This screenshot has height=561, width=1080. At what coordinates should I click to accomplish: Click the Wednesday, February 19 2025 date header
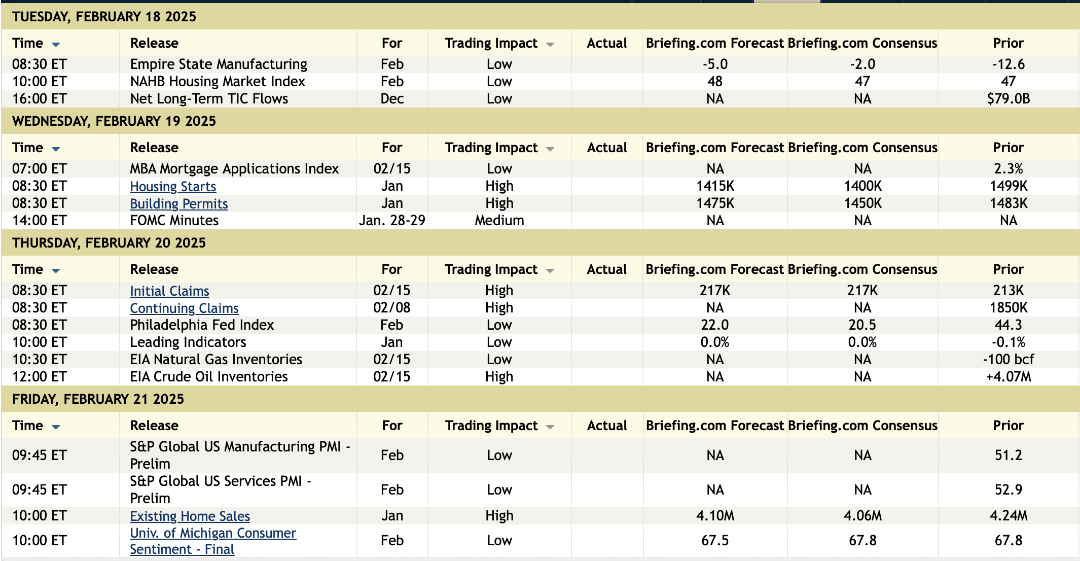(x=114, y=121)
